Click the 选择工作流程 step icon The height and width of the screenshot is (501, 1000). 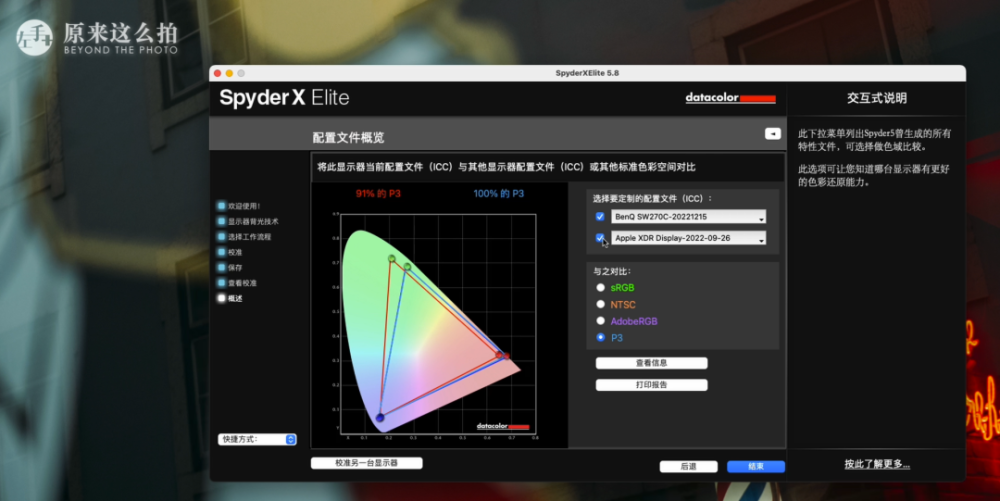coord(221,236)
